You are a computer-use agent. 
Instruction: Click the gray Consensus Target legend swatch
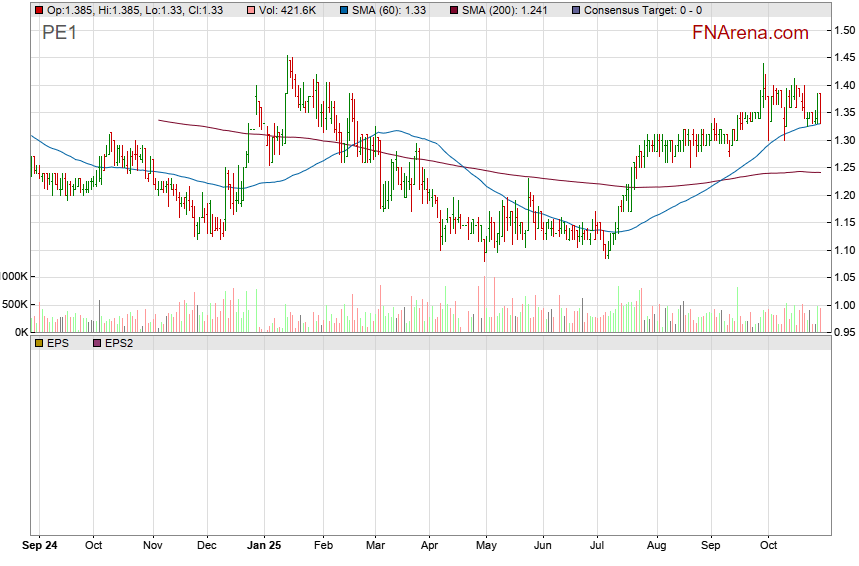tap(576, 10)
